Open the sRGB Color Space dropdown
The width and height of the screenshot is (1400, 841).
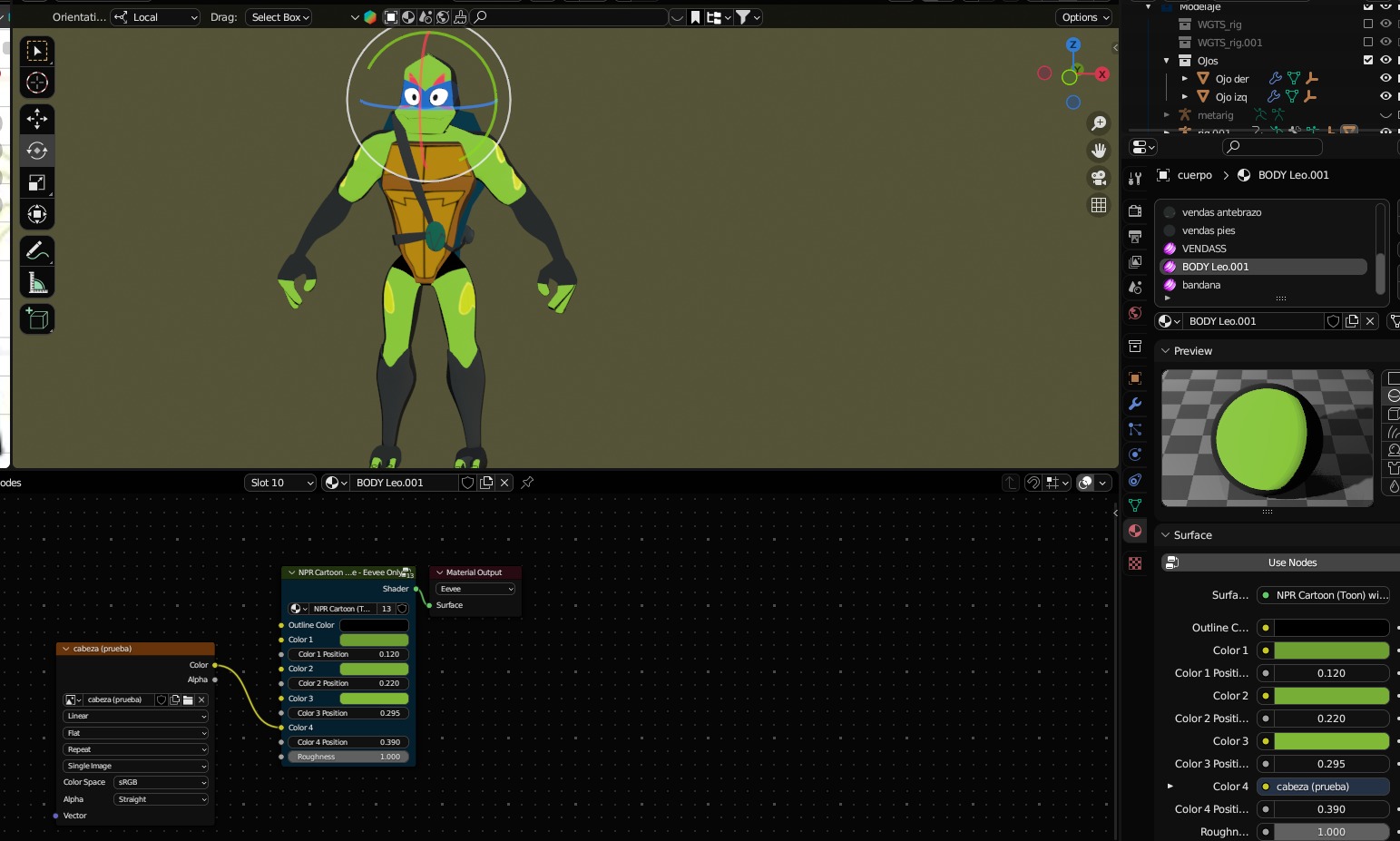pos(161,782)
